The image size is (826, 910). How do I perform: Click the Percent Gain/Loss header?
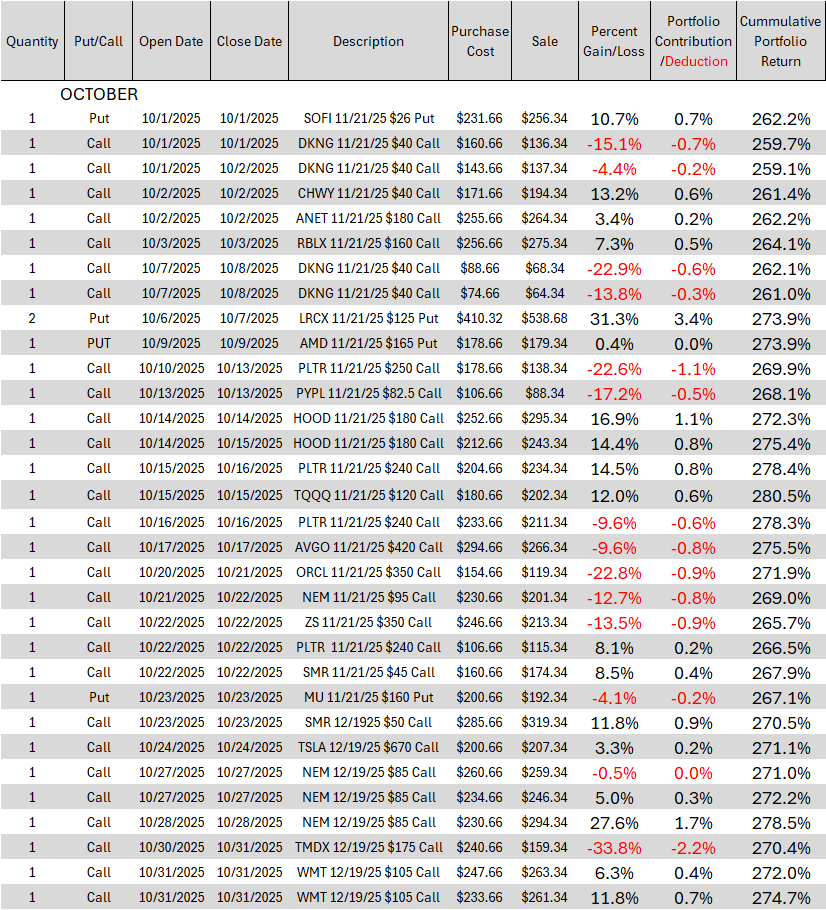[x=614, y=41]
